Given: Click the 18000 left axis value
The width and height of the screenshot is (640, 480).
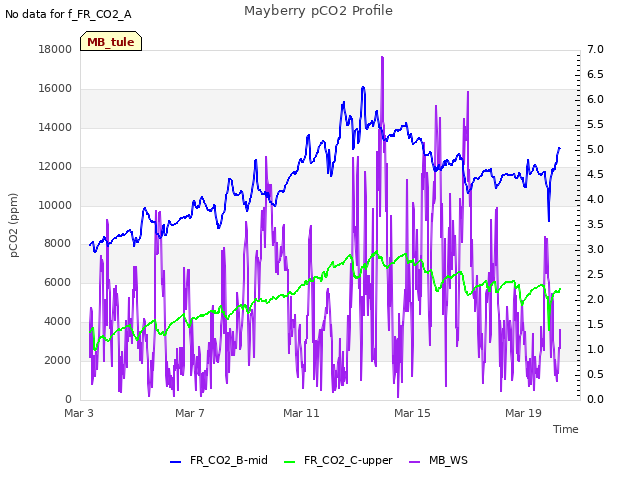Looking at the screenshot, I should point(55,49).
